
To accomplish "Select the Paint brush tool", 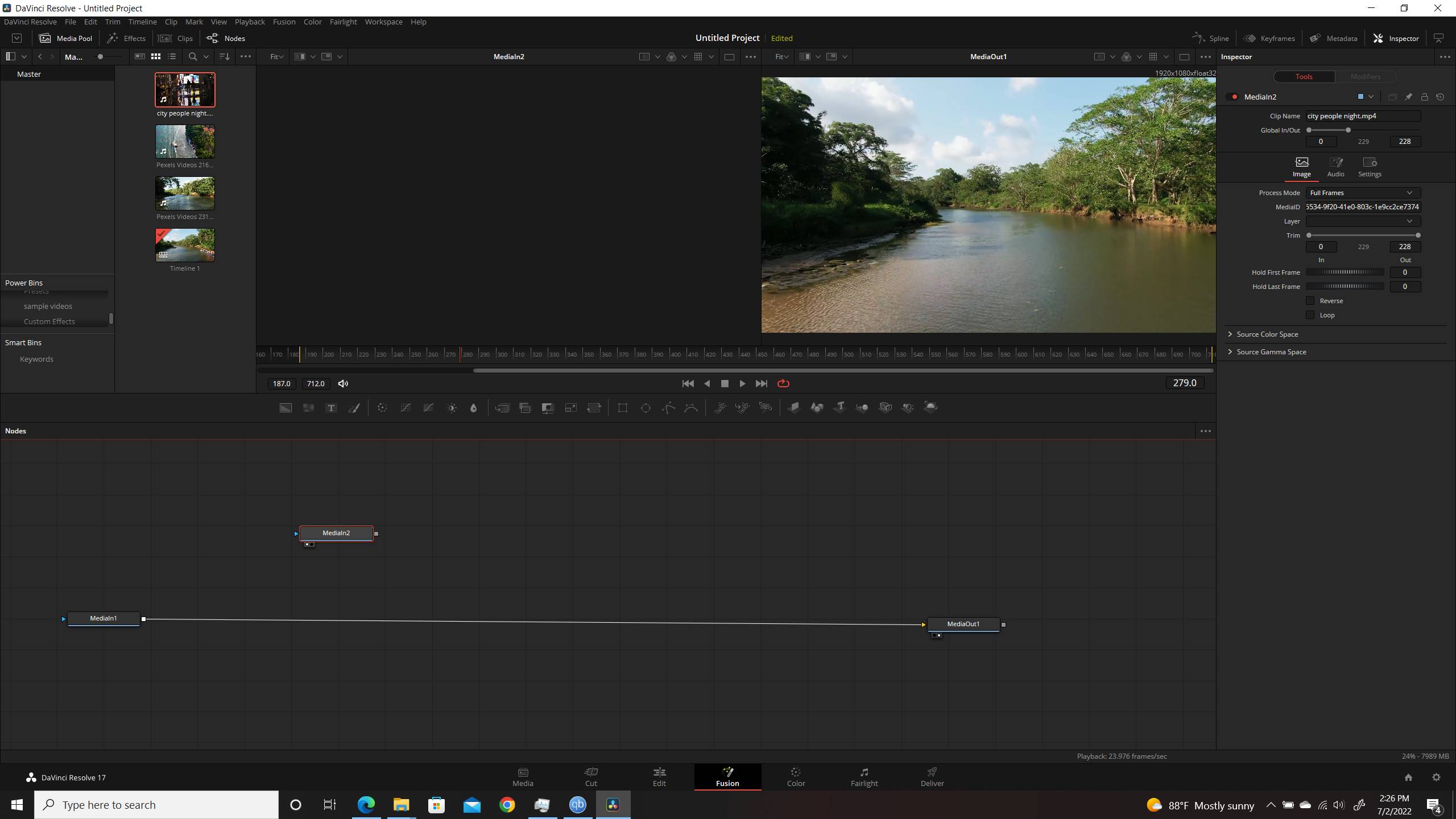I will (x=354, y=407).
